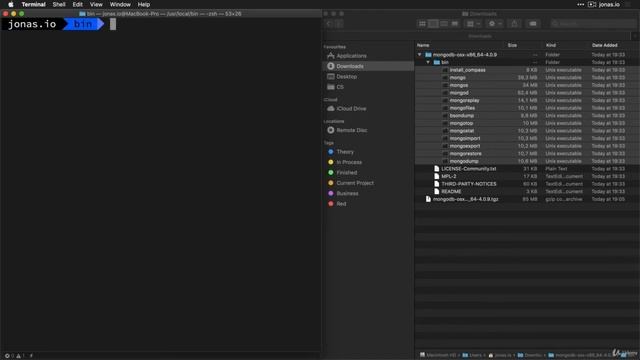Click Users in the Finder path bar

(472, 355)
